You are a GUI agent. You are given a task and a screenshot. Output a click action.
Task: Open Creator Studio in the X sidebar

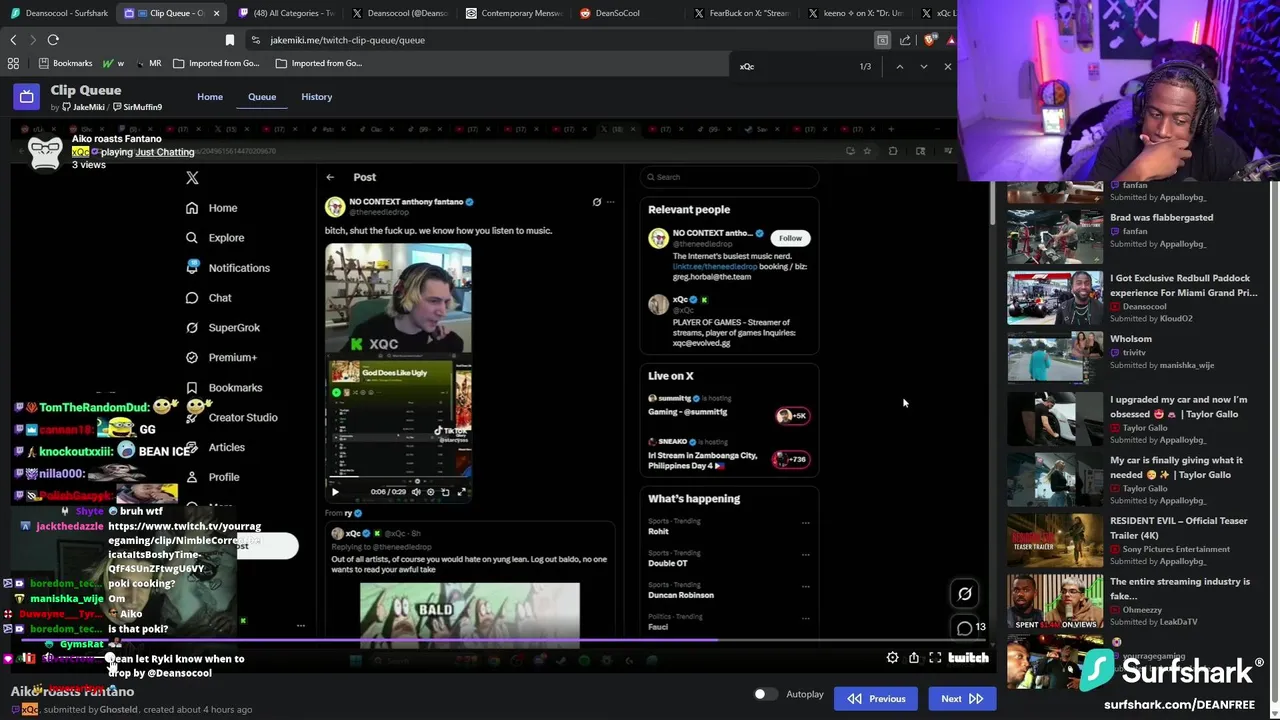point(232,418)
